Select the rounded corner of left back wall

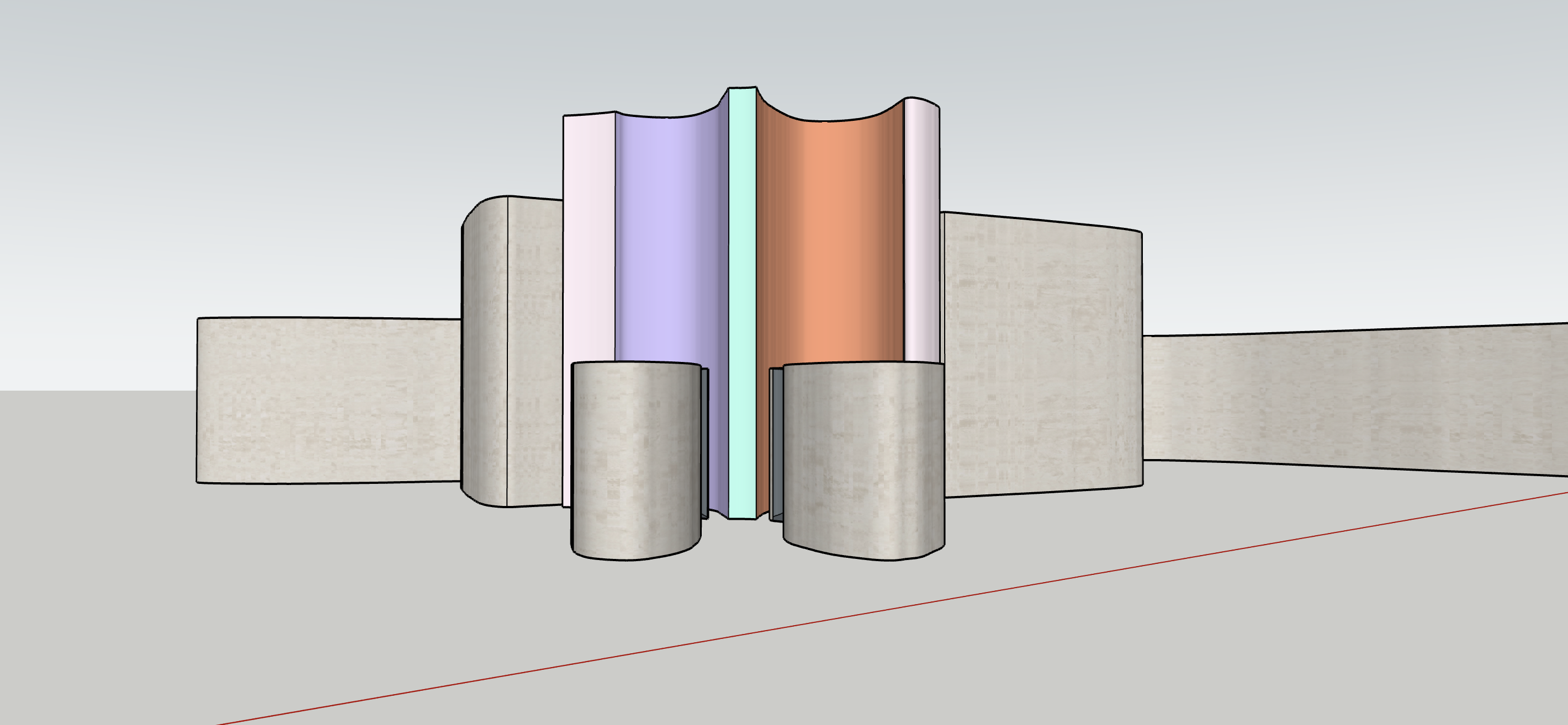[484, 353]
